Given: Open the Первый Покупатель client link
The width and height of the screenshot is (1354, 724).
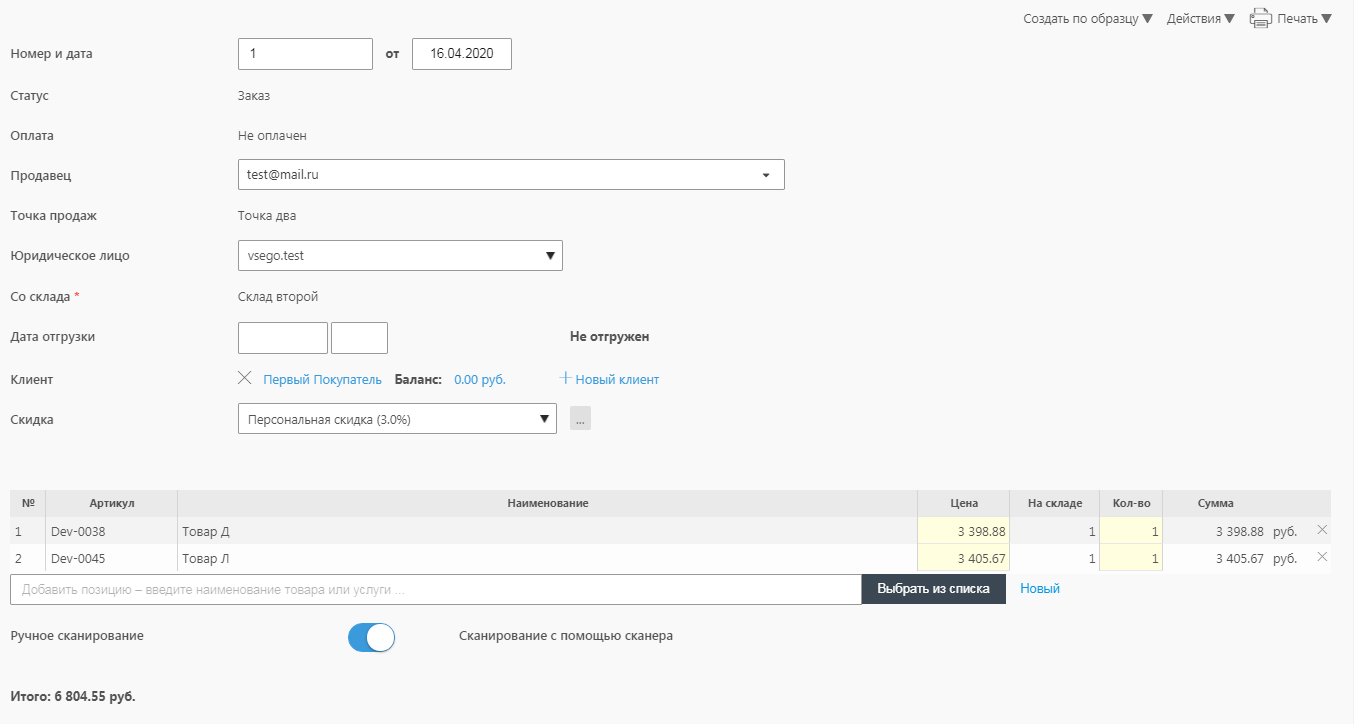Looking at the screenshot, I should click(322, 380).
